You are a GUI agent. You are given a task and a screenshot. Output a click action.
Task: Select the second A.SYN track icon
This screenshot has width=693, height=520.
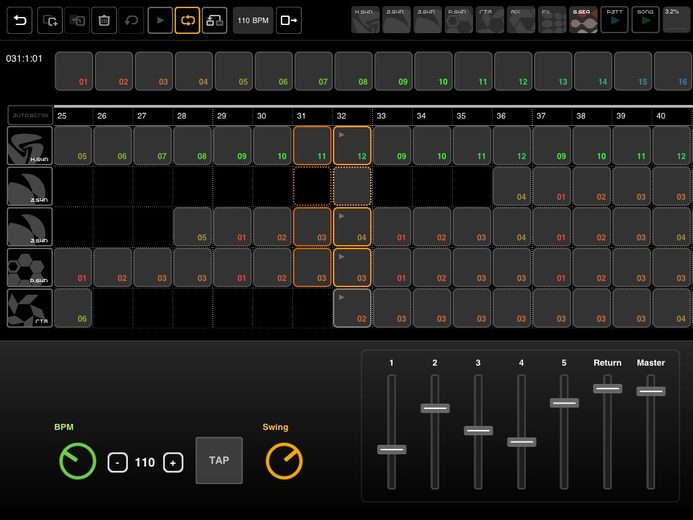[x=30, y=227]
